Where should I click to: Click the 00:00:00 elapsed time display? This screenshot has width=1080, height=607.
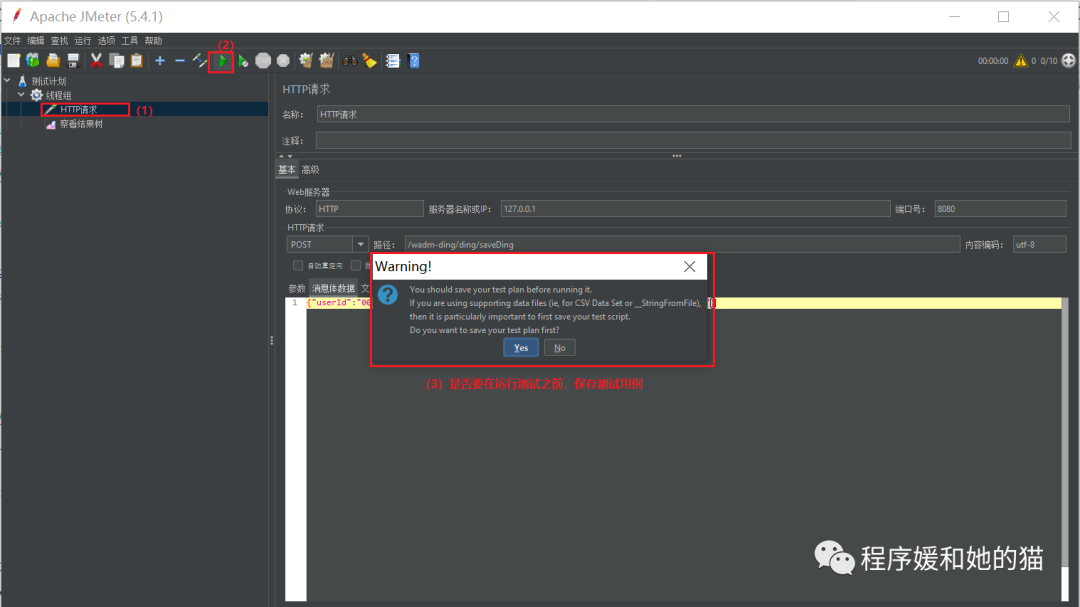click(993, 61)
